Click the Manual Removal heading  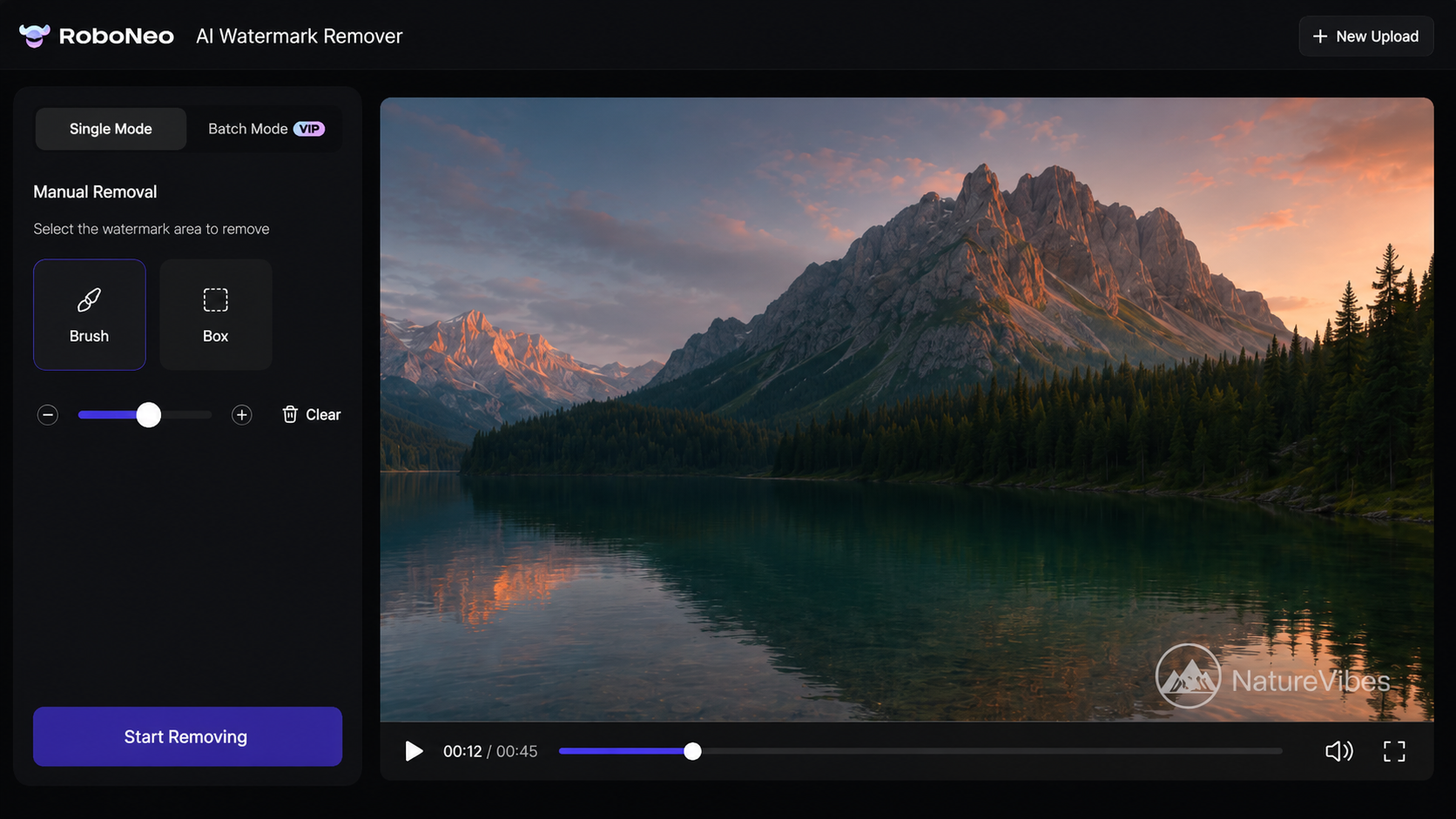pyautogui.click(x=95, y=192)
